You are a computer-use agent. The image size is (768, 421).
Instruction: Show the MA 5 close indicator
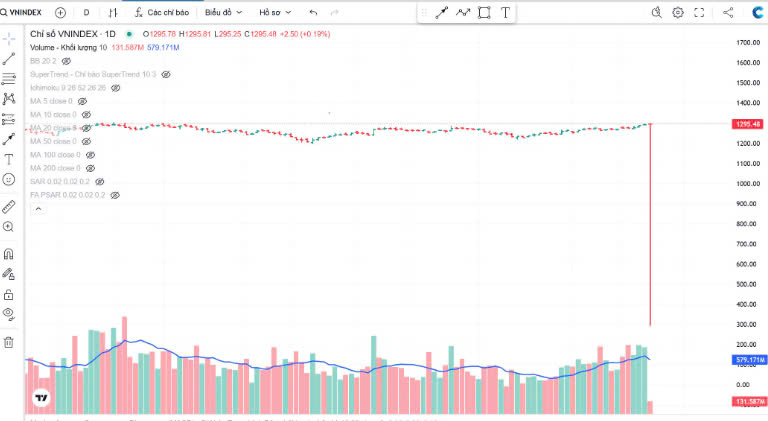[x=82, y=101]
